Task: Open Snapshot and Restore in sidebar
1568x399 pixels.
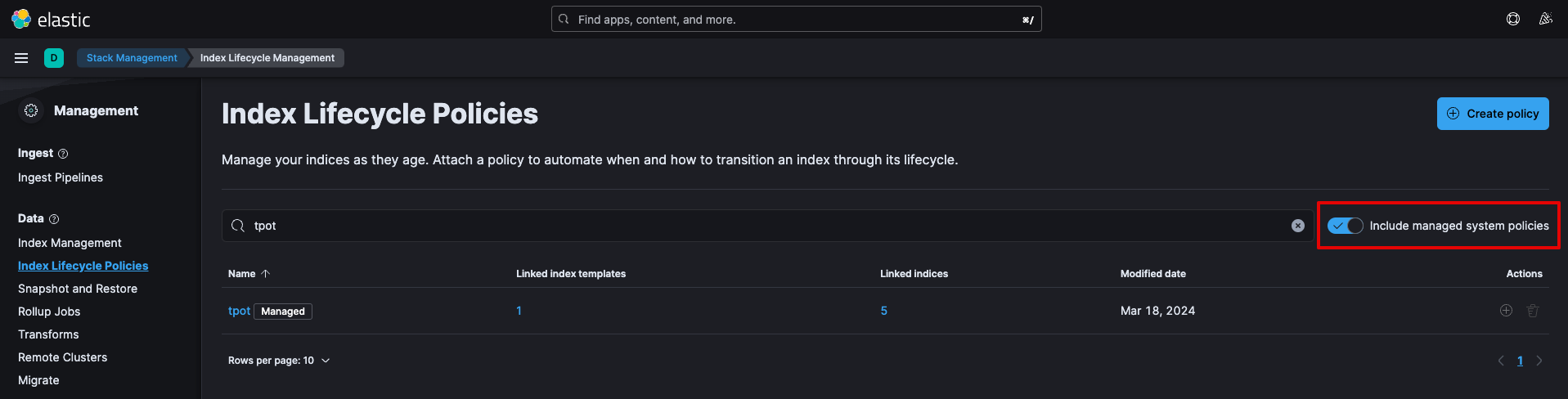Action: pyautogui.click(x=78, y=289)
